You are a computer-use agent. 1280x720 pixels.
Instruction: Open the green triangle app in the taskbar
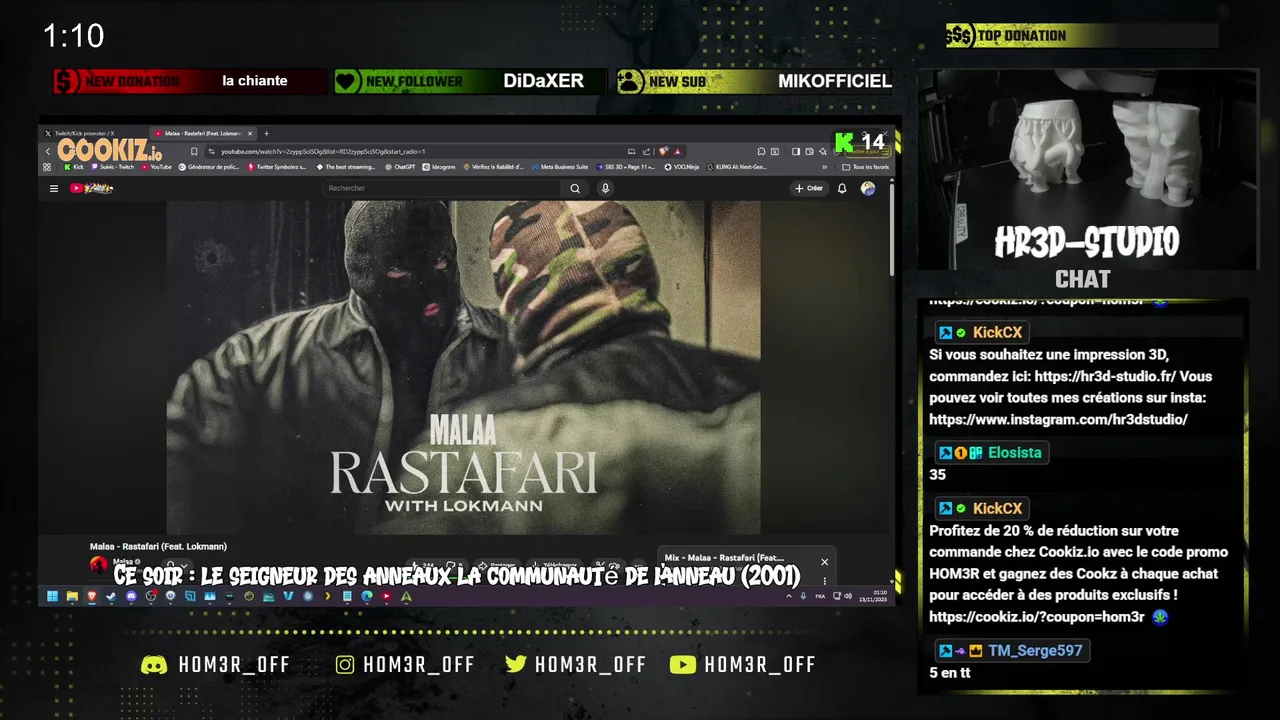tap(406, 596)
